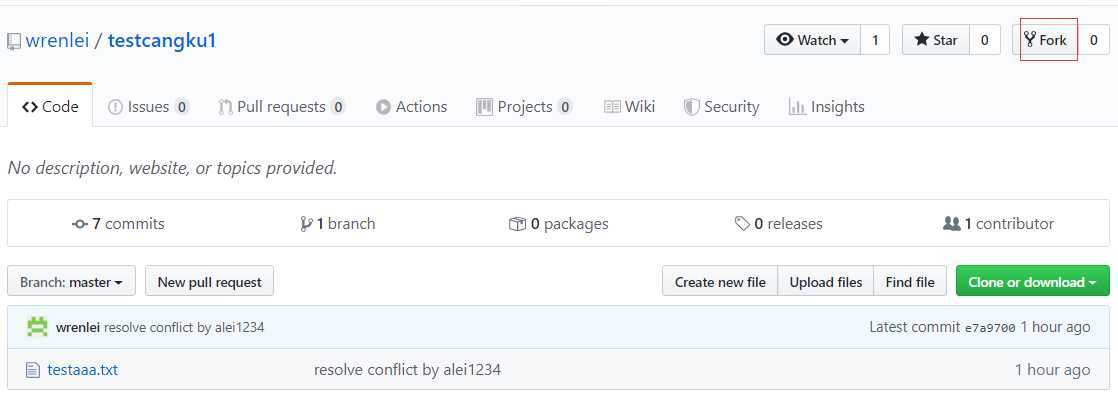Click the Upload files button
This screenshot has width=1118, height=394.
826,282
